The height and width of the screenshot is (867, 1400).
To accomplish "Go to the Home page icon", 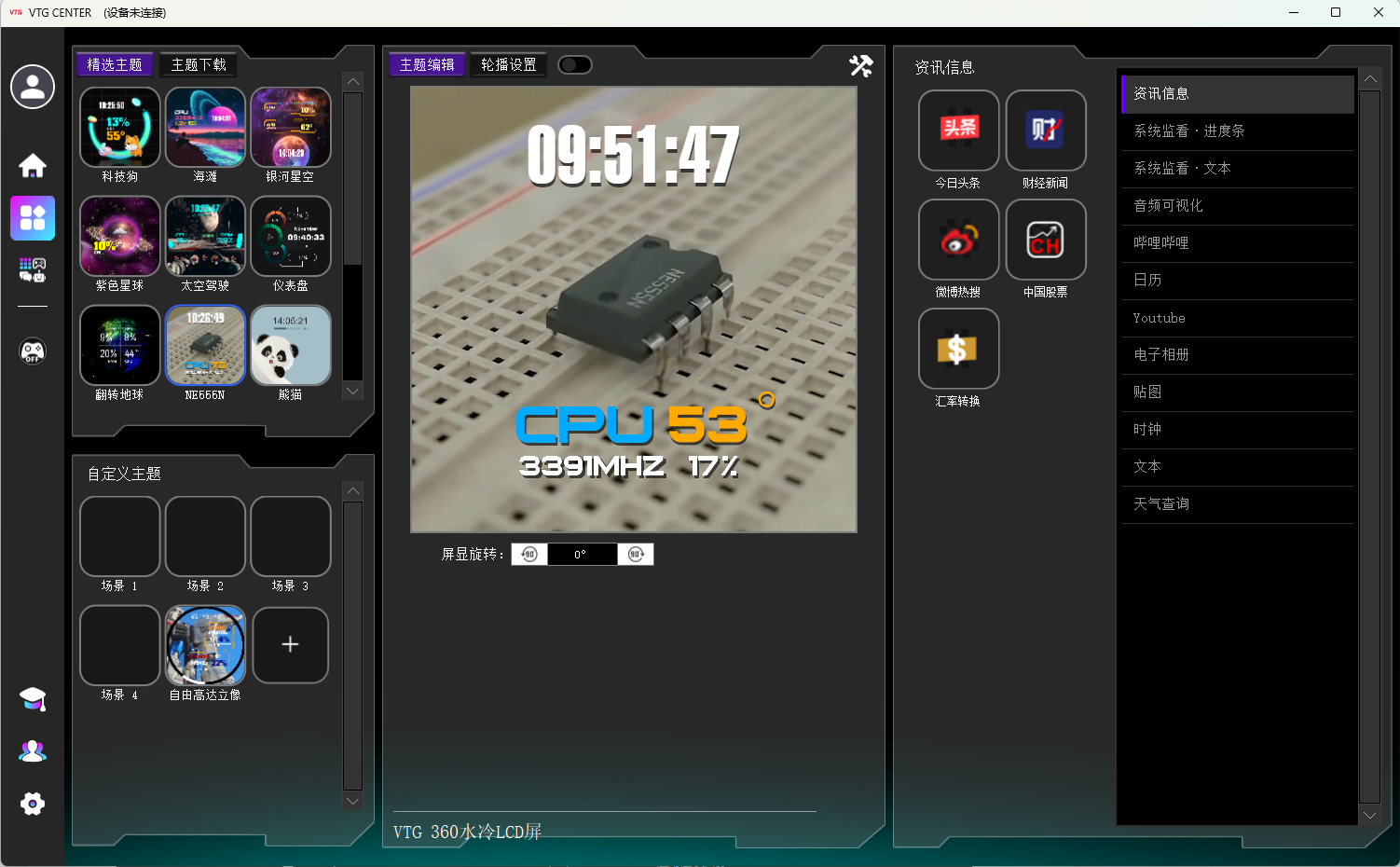I will [33, 166].
